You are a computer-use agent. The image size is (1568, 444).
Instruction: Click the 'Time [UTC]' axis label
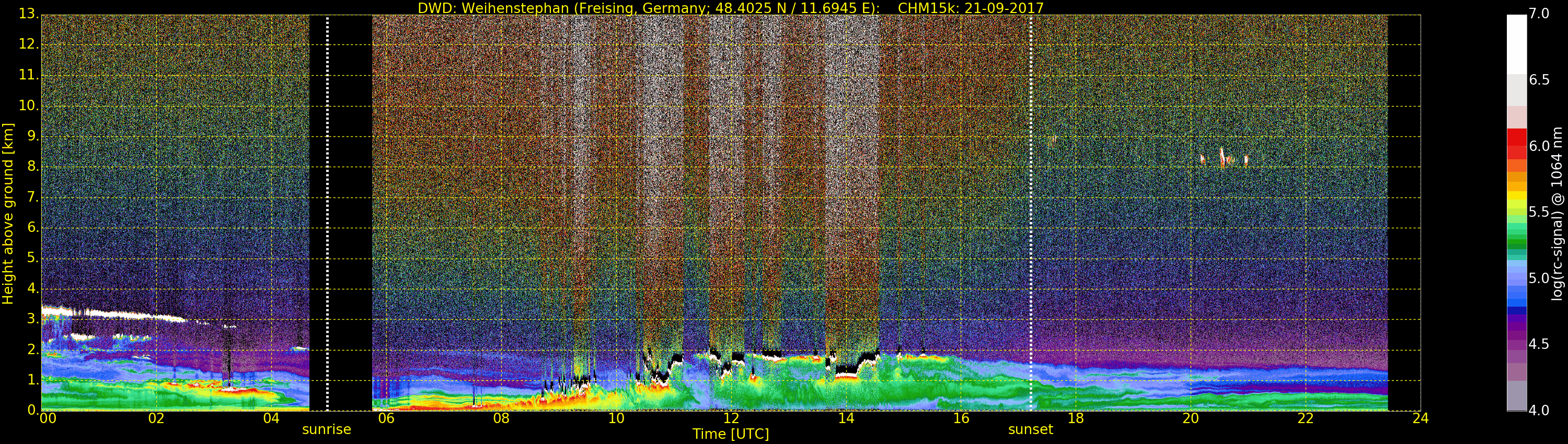point(731,434)
